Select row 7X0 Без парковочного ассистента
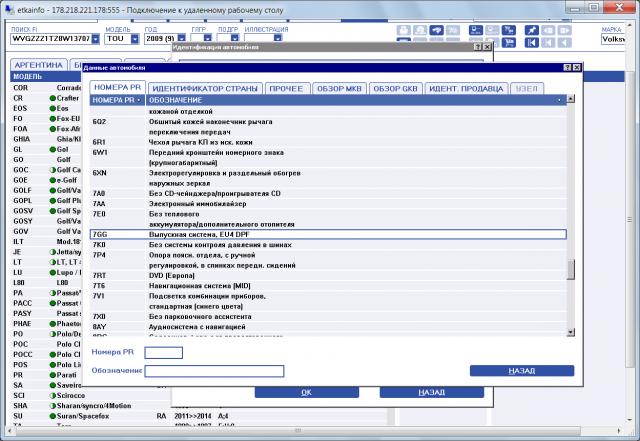The width and height of the screenshot is (640, 441). tap(328, 317)
